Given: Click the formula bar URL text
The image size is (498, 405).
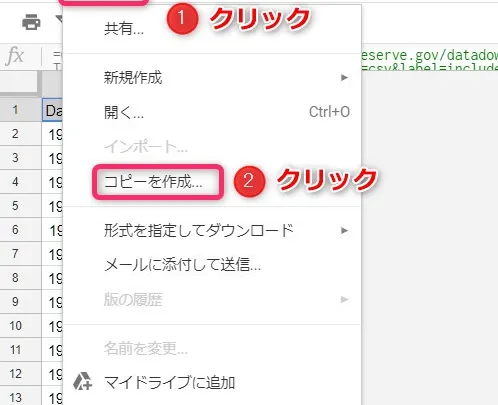Looking at the screenshot, I should 430,59.
